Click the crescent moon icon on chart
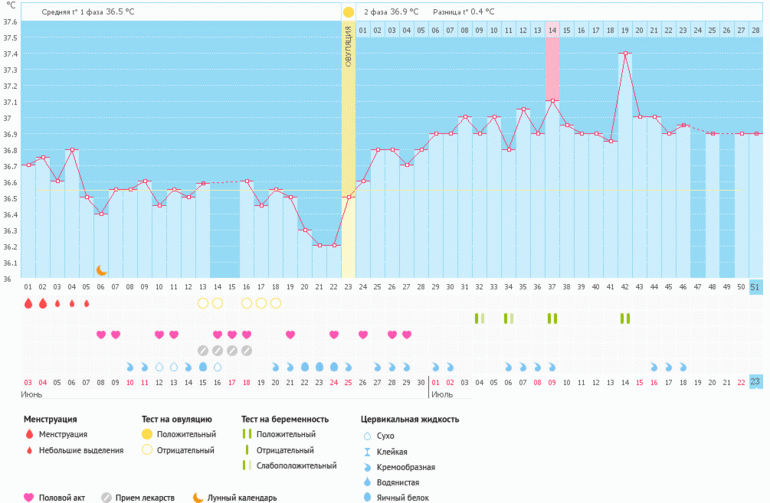Screen dimensions: 770x503 click(x=101, y=270)
